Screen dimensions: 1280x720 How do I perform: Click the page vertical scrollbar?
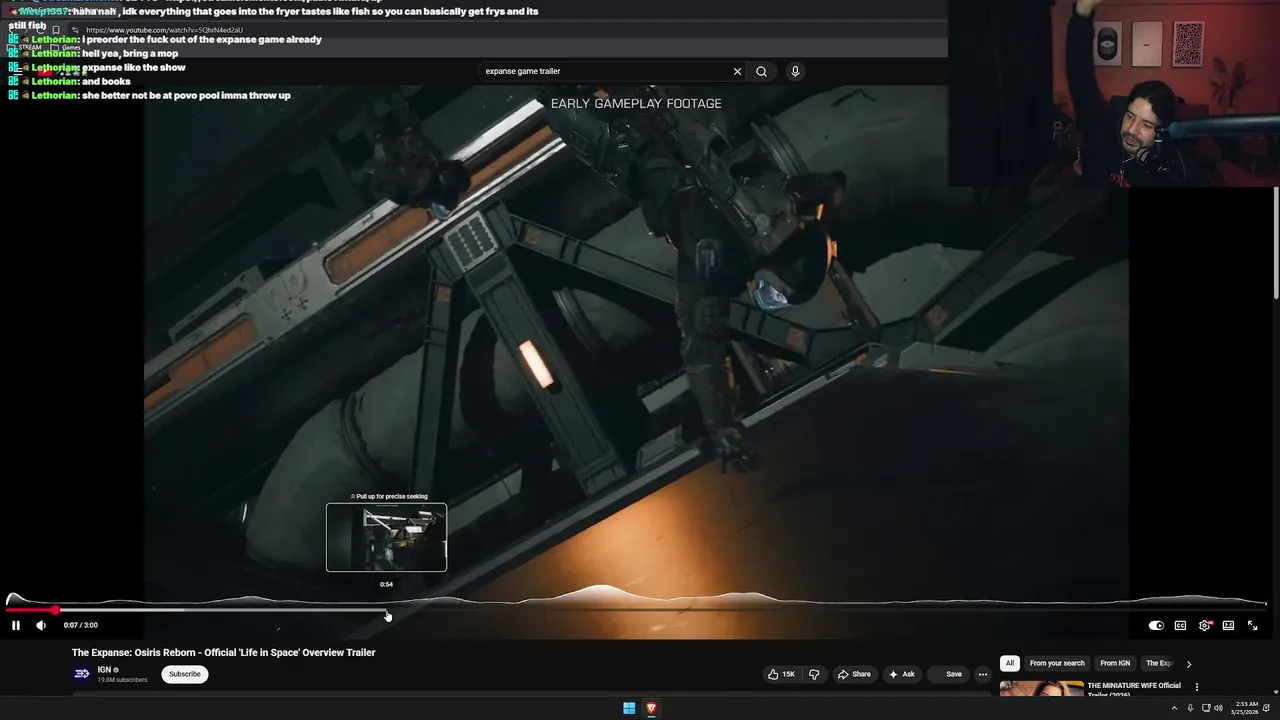pos(1276,243)
